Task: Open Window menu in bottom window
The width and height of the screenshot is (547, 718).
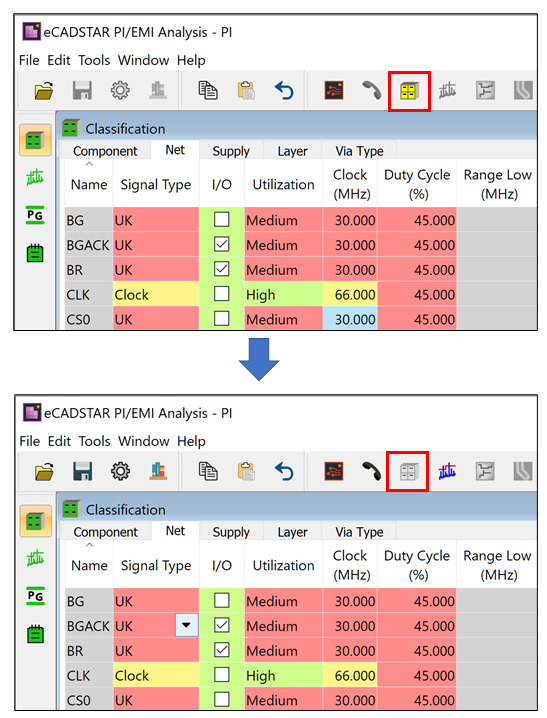Action: (144, 441)
